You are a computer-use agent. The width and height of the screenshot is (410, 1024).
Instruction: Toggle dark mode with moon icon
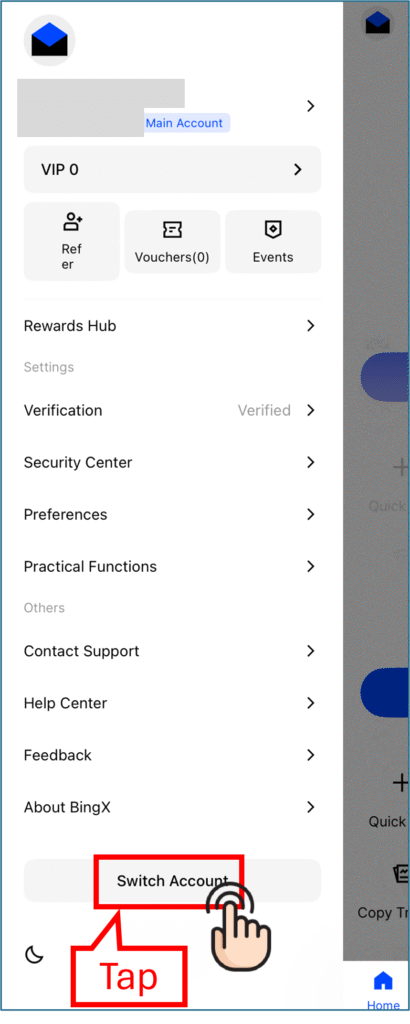click(x=34, y=955)
